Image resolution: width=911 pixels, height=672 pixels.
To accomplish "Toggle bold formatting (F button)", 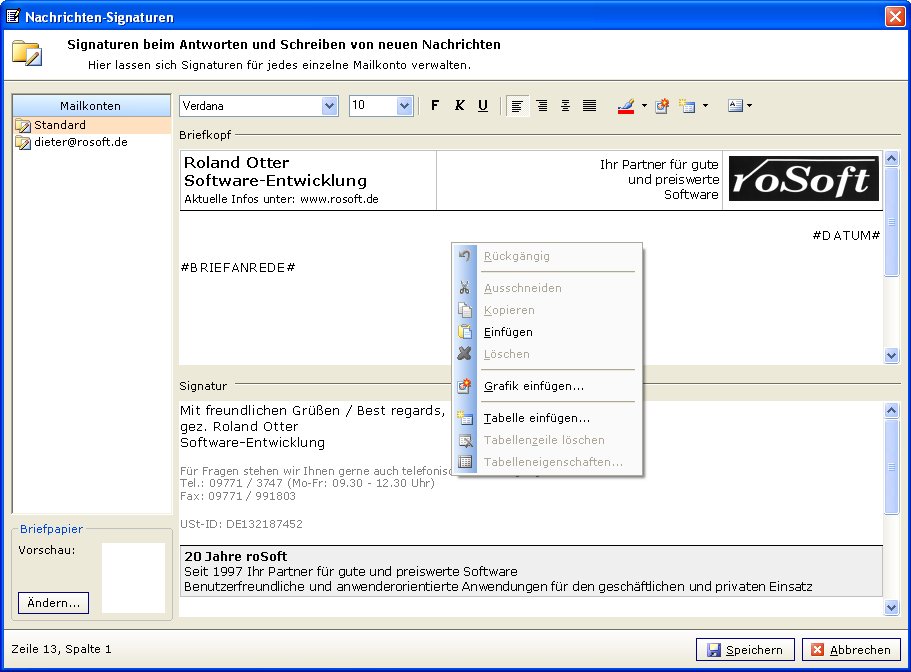I will coord(435,106).
